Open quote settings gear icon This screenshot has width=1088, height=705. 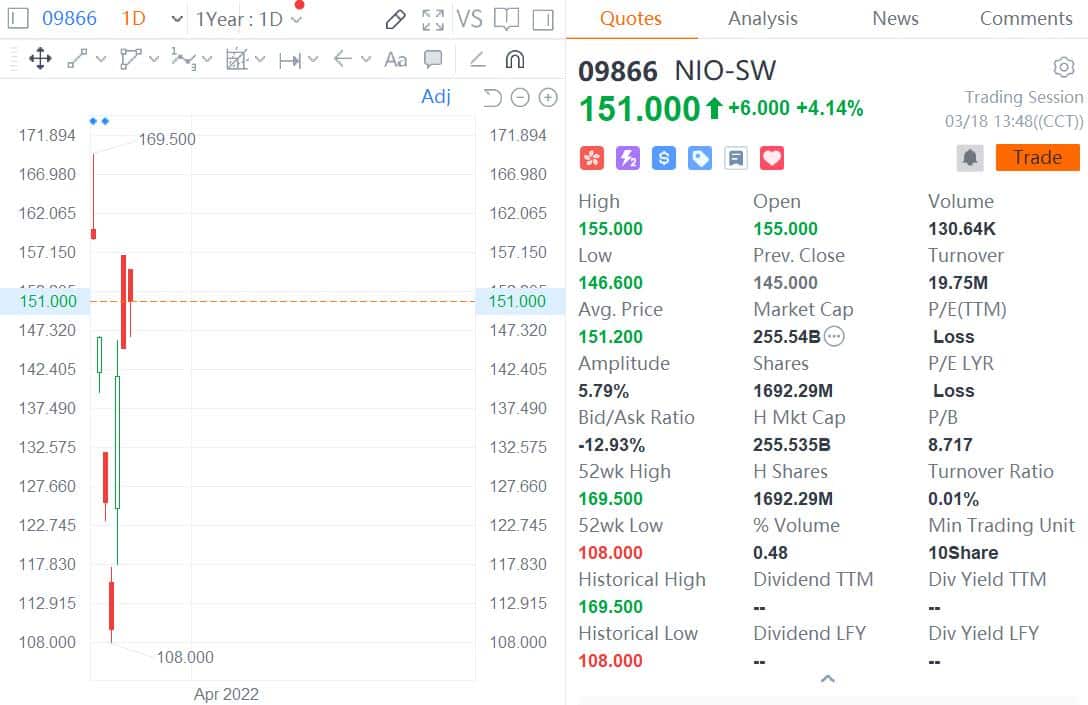tap(1063, 68)
